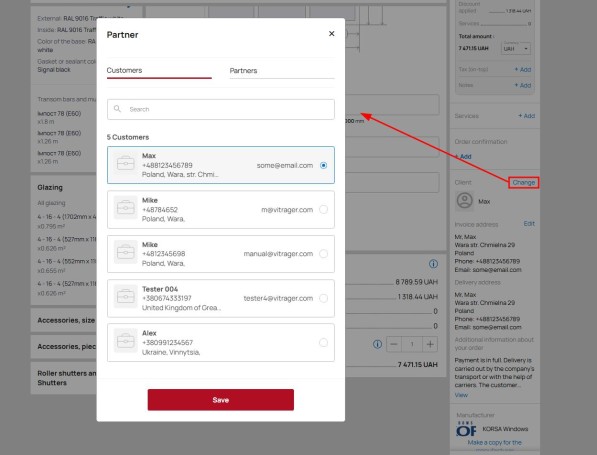Click the customer Search input field
This screenshot has height=455, width=597.
[x=221, y=109]
